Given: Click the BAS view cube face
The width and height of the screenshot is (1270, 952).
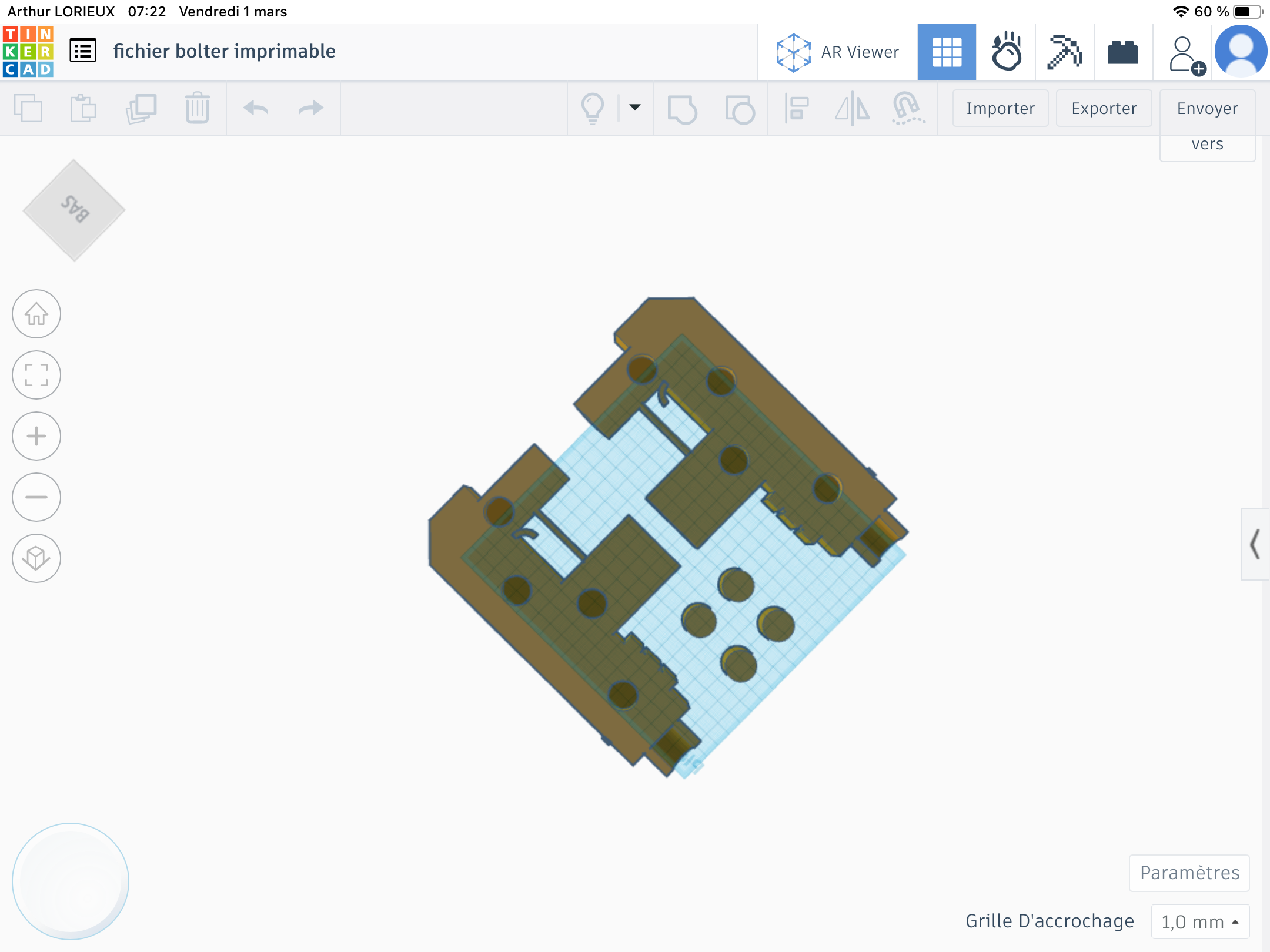Looking at the screenshot, I should coord(74,210).
